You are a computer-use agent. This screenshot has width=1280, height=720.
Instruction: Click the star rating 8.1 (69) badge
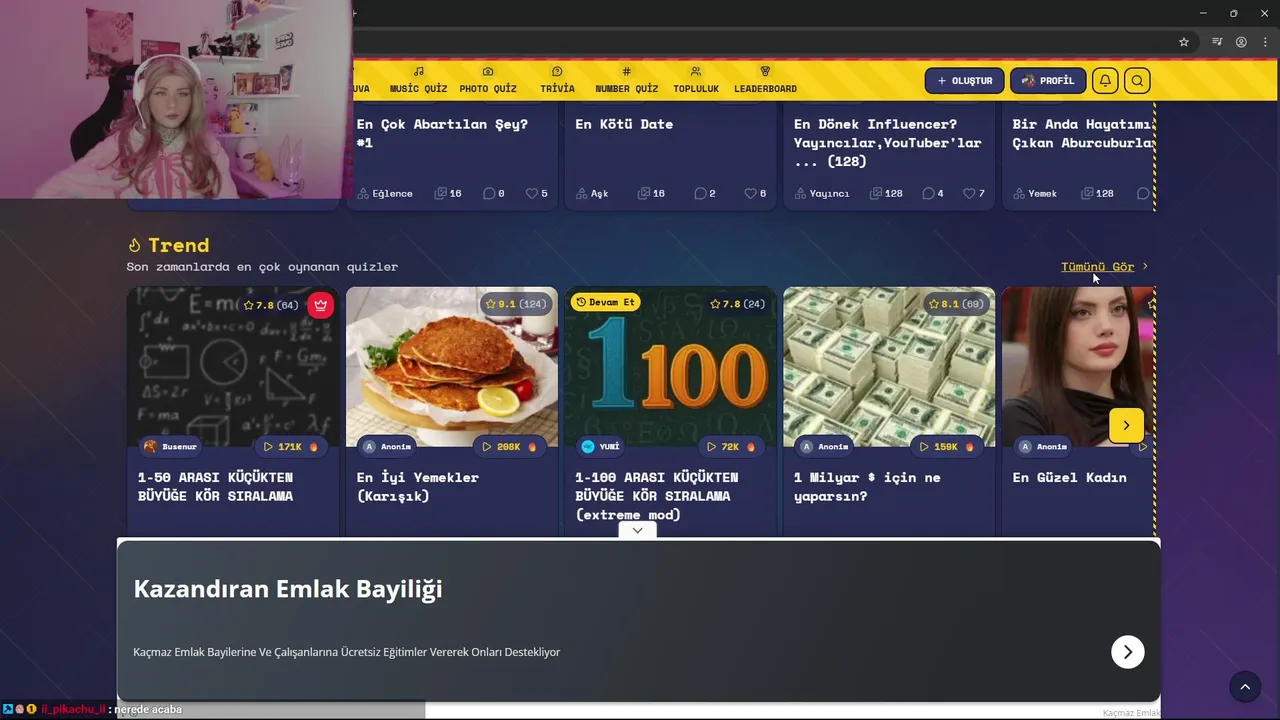pos(956,304)
